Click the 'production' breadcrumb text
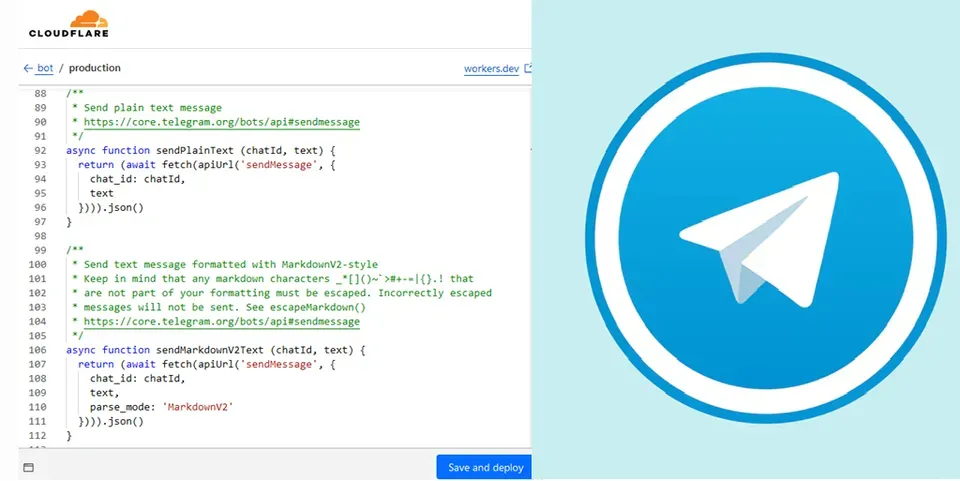This screenshot has width=960, height=481. 95,68
